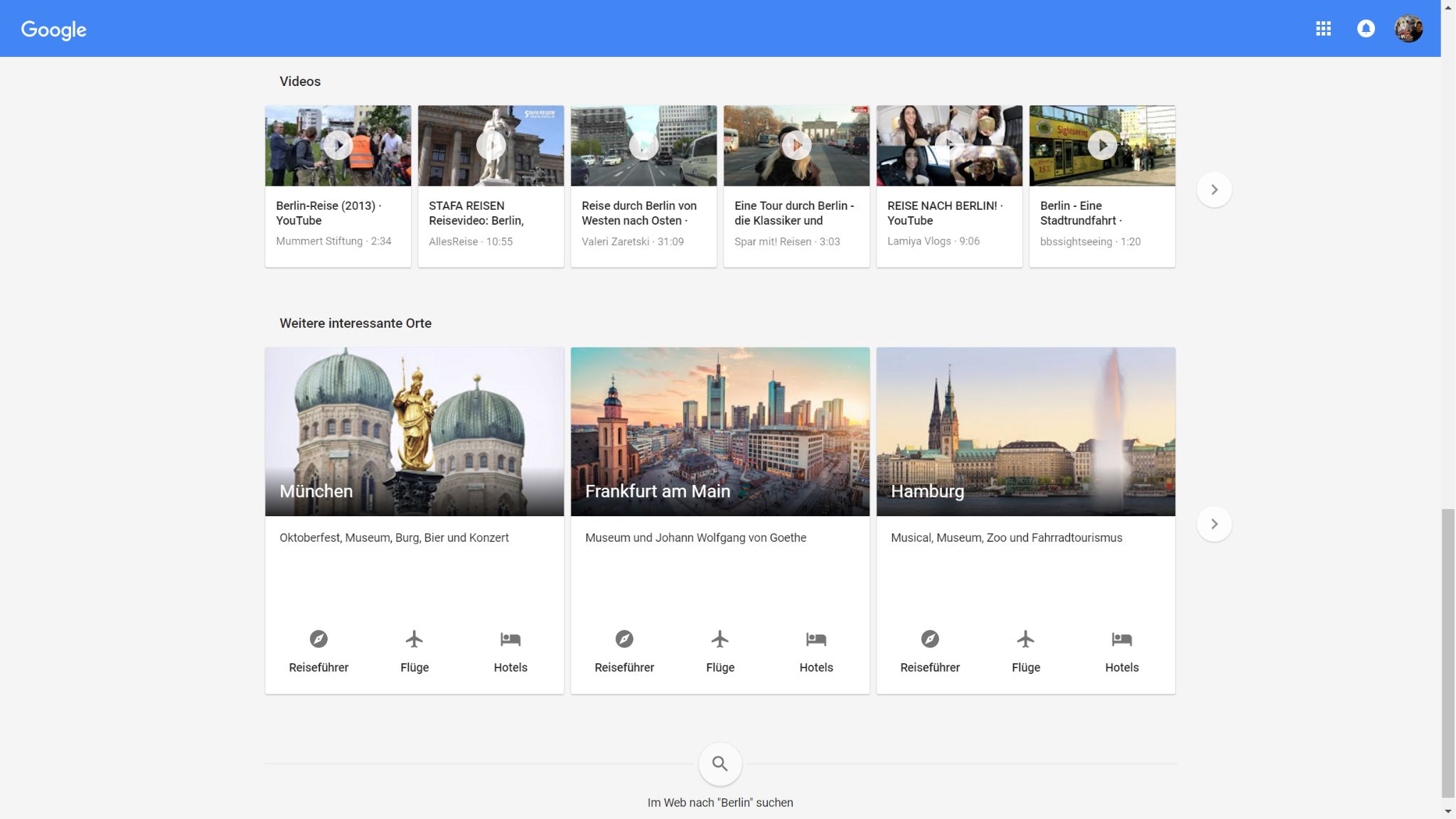Click the notifications bell icon

(1366, 28)
